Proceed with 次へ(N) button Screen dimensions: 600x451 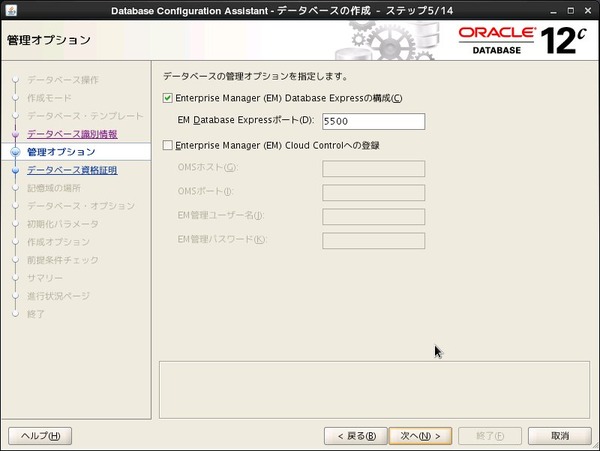[x=420, y=436]
